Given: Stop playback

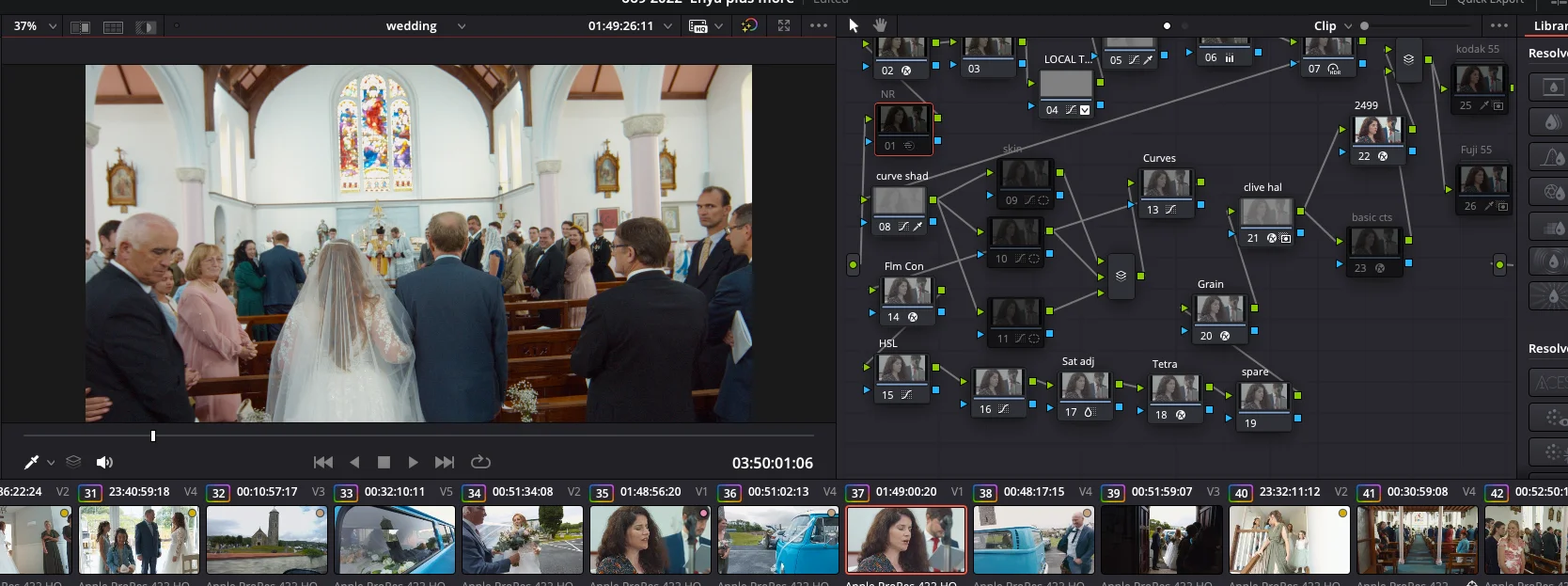Looking at the screenshot, I should point(384,462).
